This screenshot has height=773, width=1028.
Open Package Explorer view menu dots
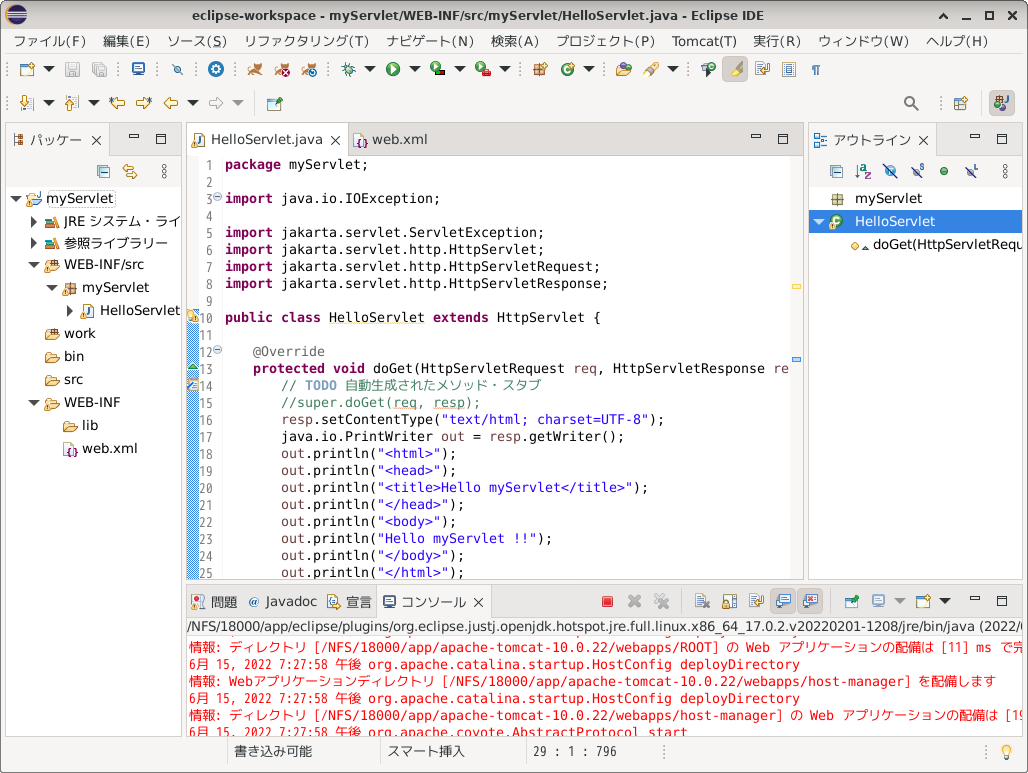(164, 172)
